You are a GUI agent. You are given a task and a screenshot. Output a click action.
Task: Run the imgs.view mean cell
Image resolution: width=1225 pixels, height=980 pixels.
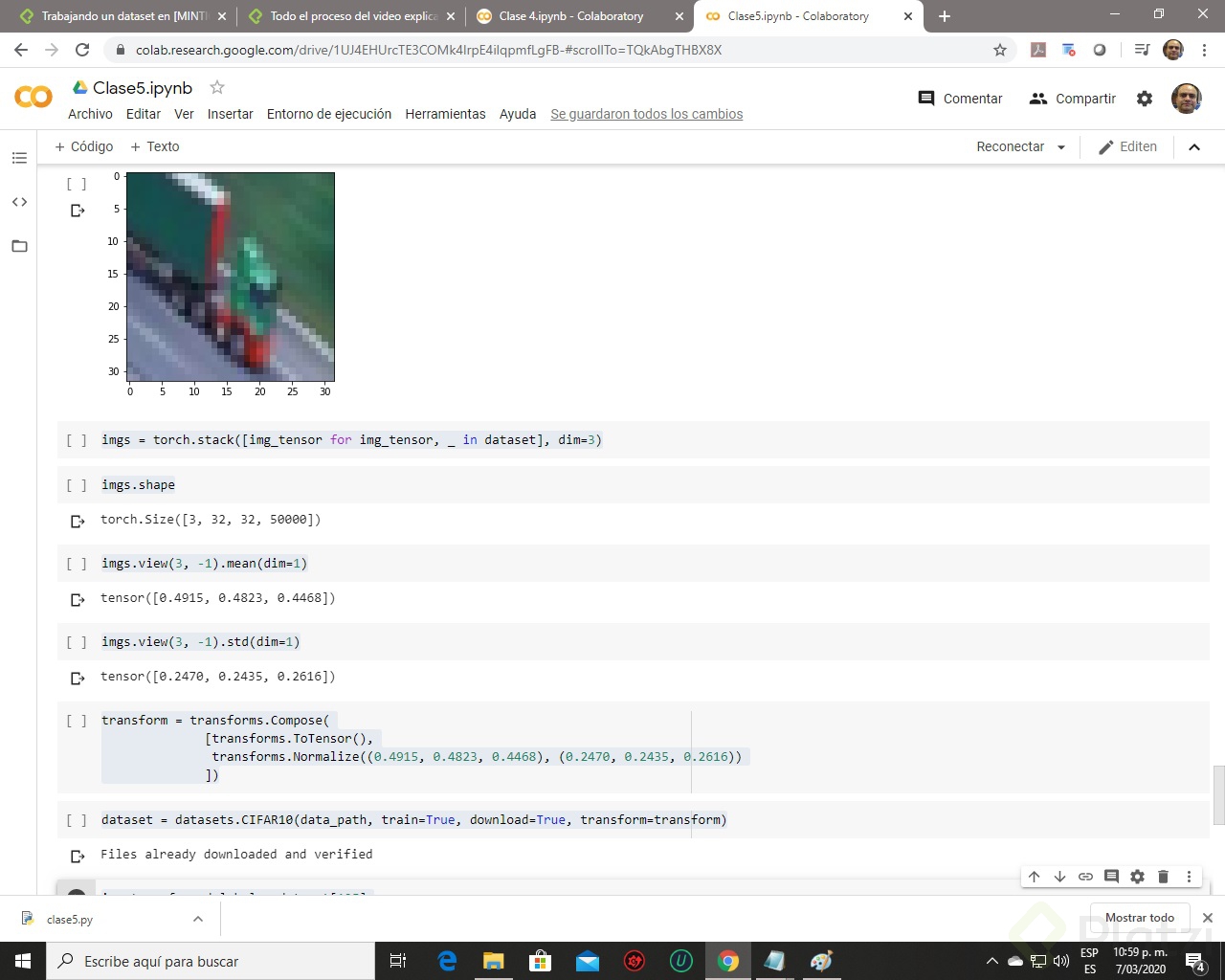pyautogui.click(x=77, y=564)
